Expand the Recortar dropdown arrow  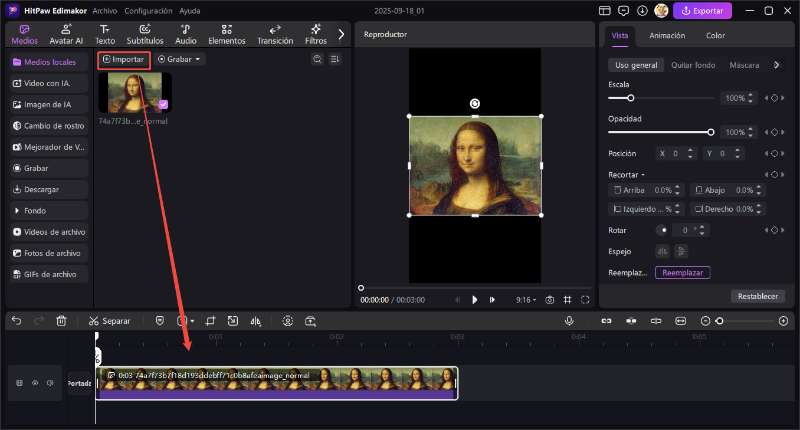click(x=643, y=175)
